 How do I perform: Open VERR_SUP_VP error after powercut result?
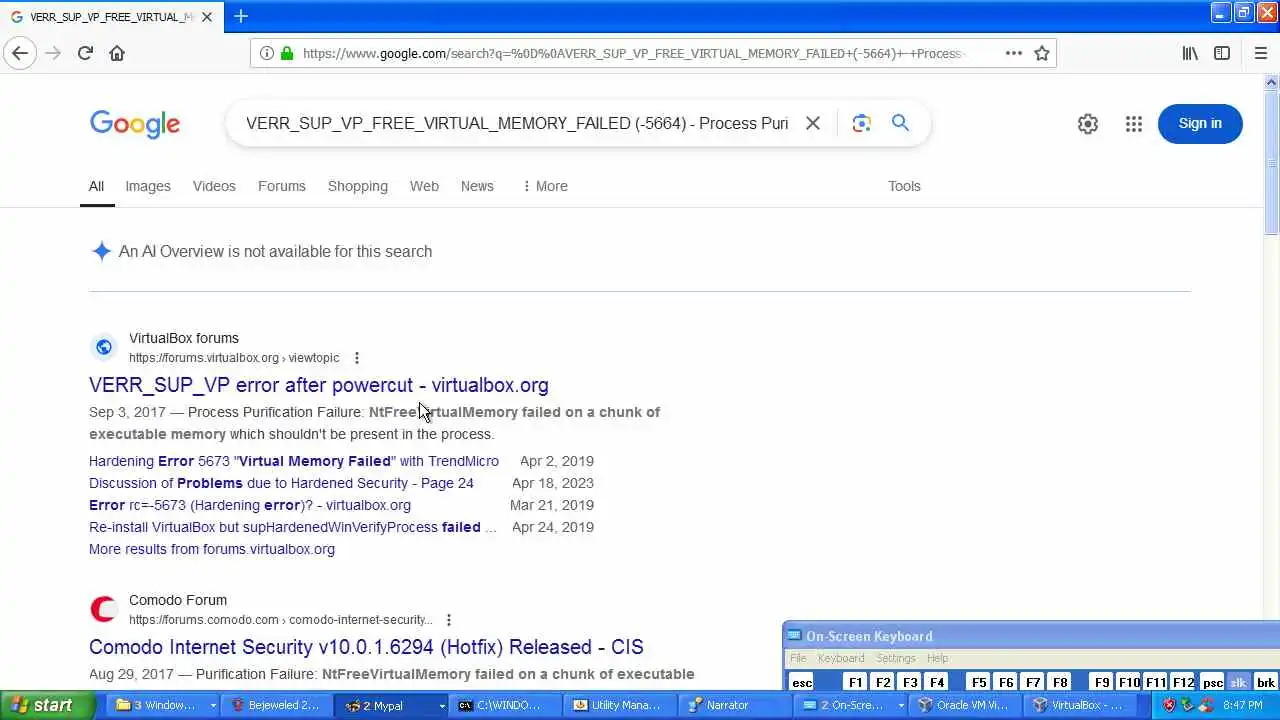pyautogui.click(x=319, y=385)
